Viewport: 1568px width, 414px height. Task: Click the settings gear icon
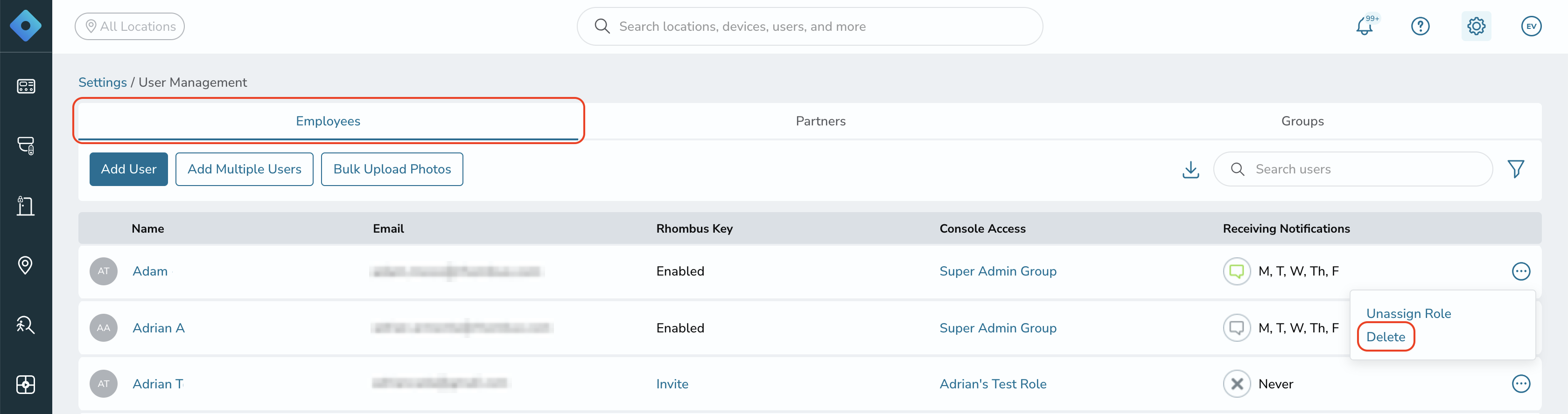[1476, 26]
